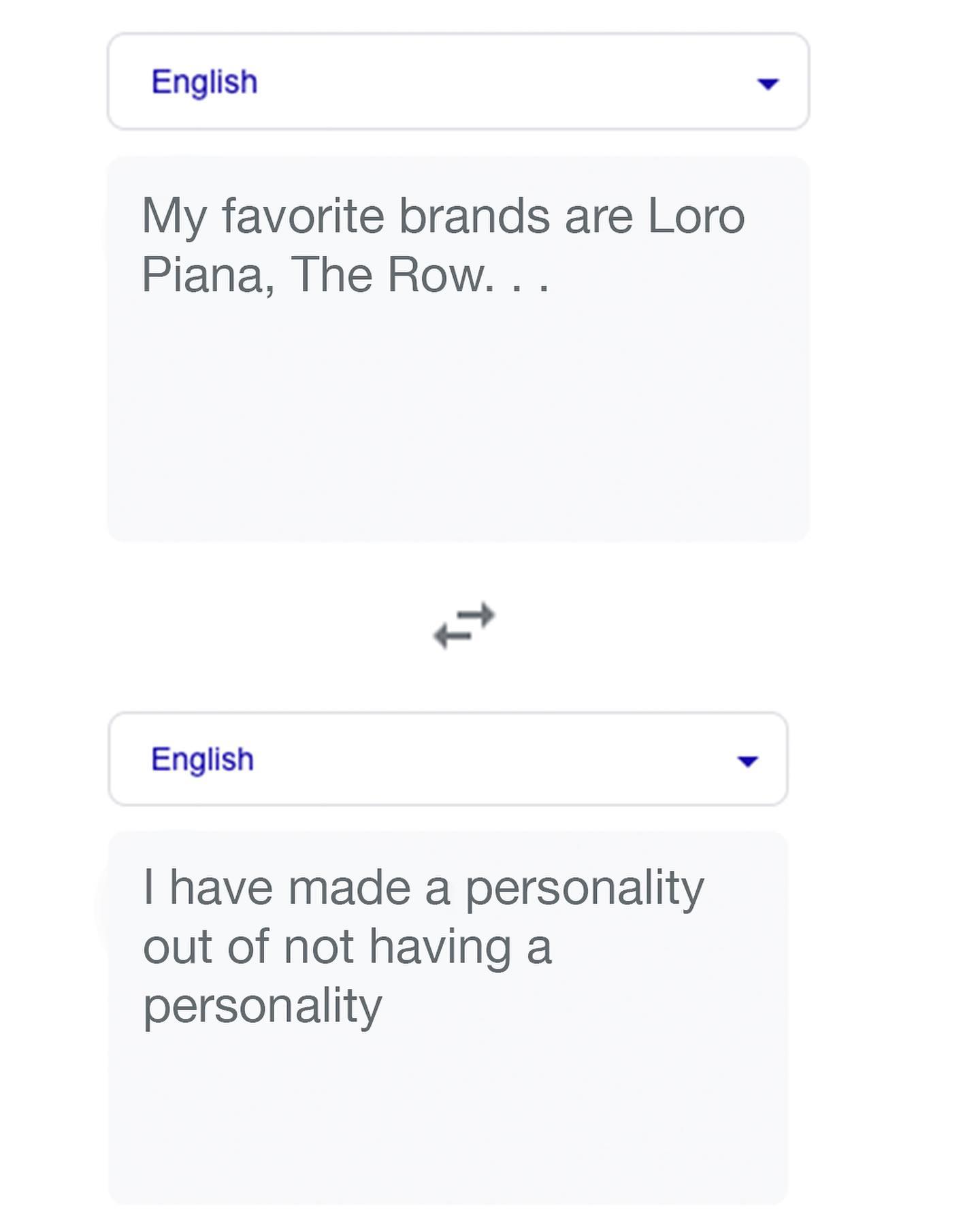Click the line "My favorite brands are Loro"
980x1225 pixels.
(x=442, y=216)
